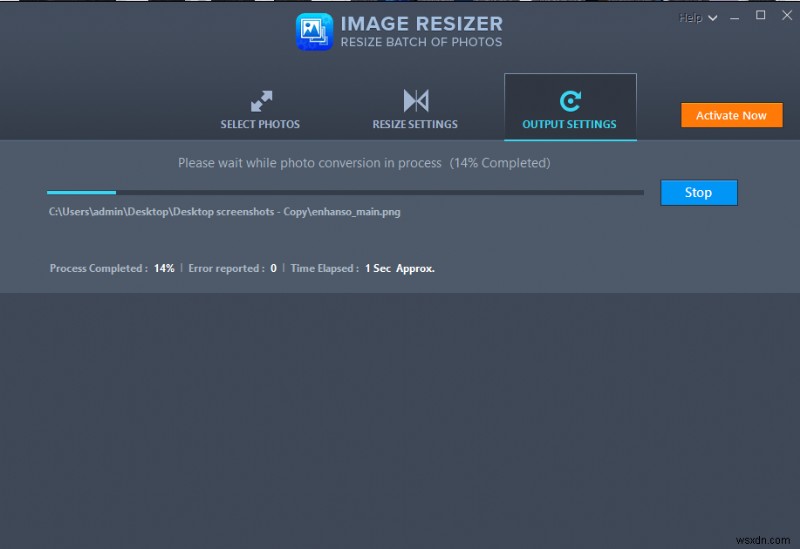Click the Resize Settings mirror icon
Viewport: 800px width, 549px height.
click(416, 101)
